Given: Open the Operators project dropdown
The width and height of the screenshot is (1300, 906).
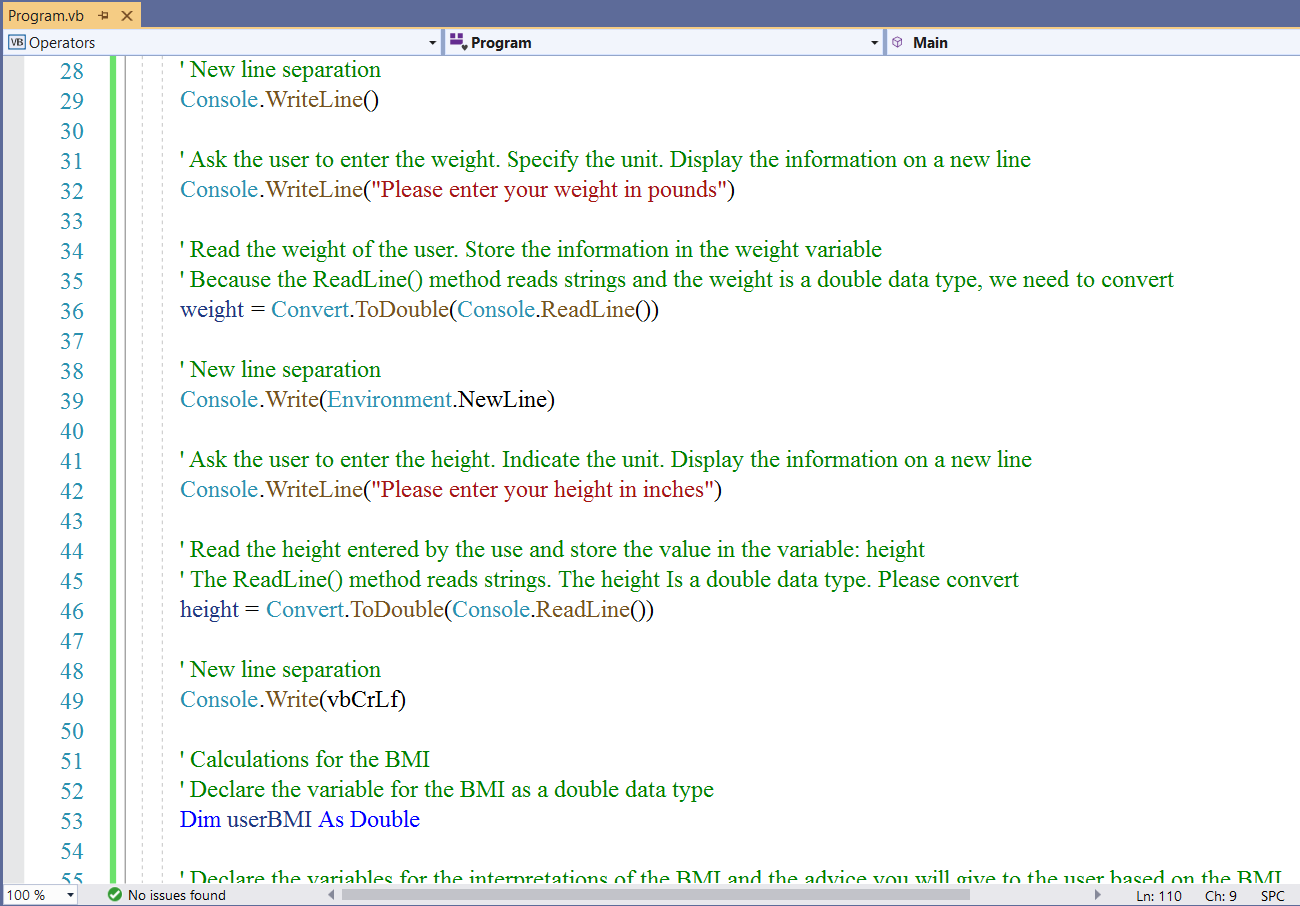Looking at the screenshot, I should click(x=433, y=43).
